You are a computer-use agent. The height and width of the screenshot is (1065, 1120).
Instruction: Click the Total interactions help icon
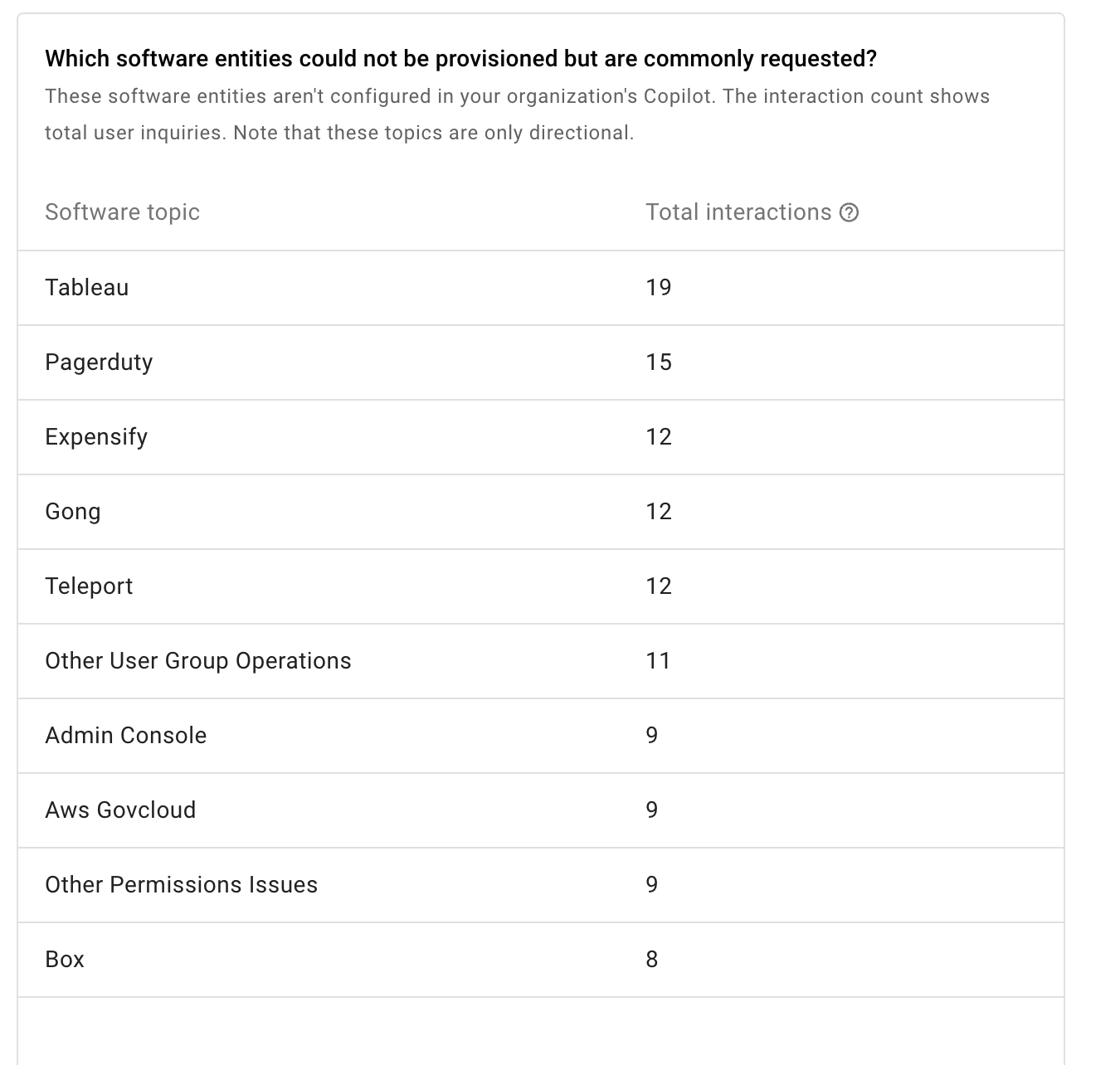(849, 212)
